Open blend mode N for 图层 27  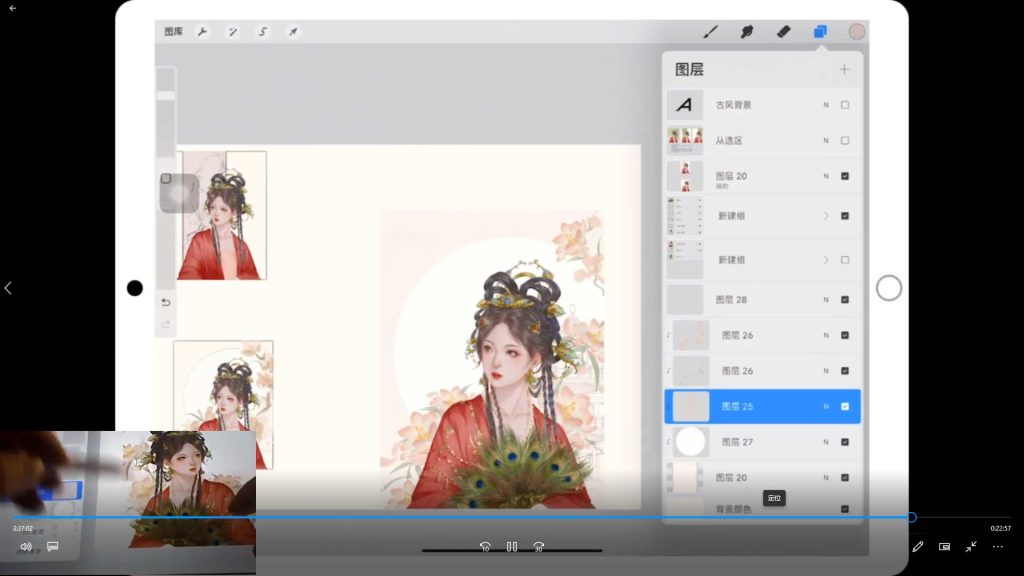point(826,442)
